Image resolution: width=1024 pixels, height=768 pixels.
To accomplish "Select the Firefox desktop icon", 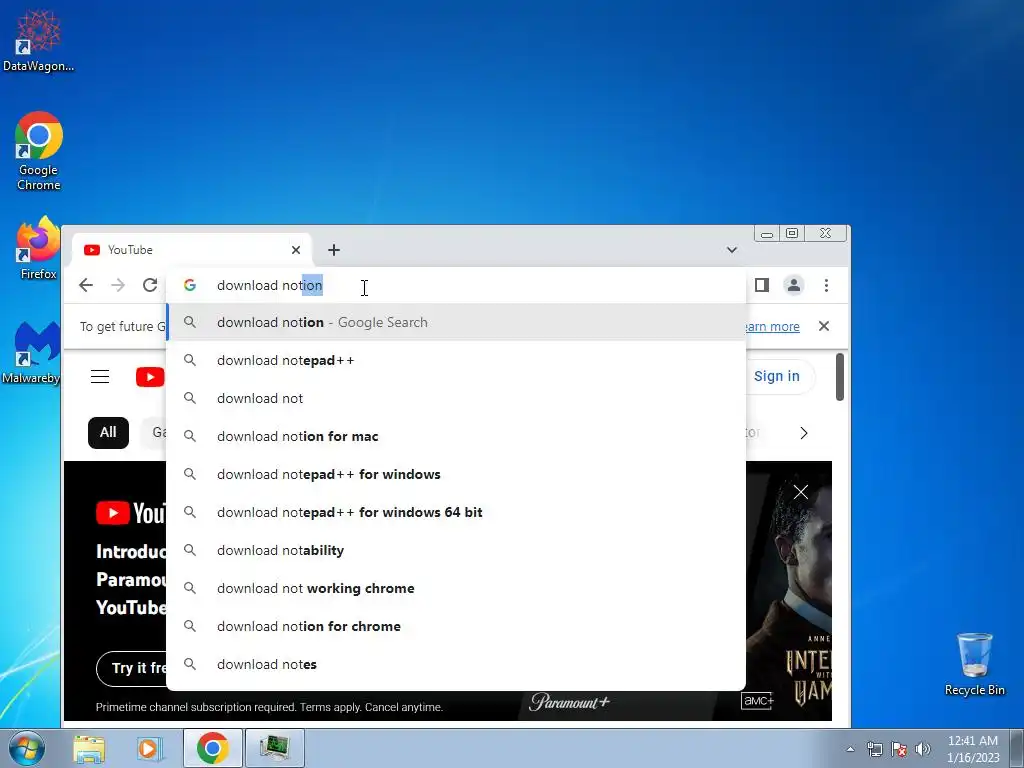I will click(x=38, y=248).
